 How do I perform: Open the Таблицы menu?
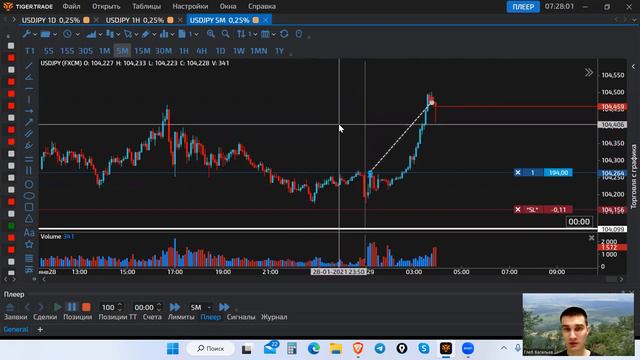(x=147, y=7)
